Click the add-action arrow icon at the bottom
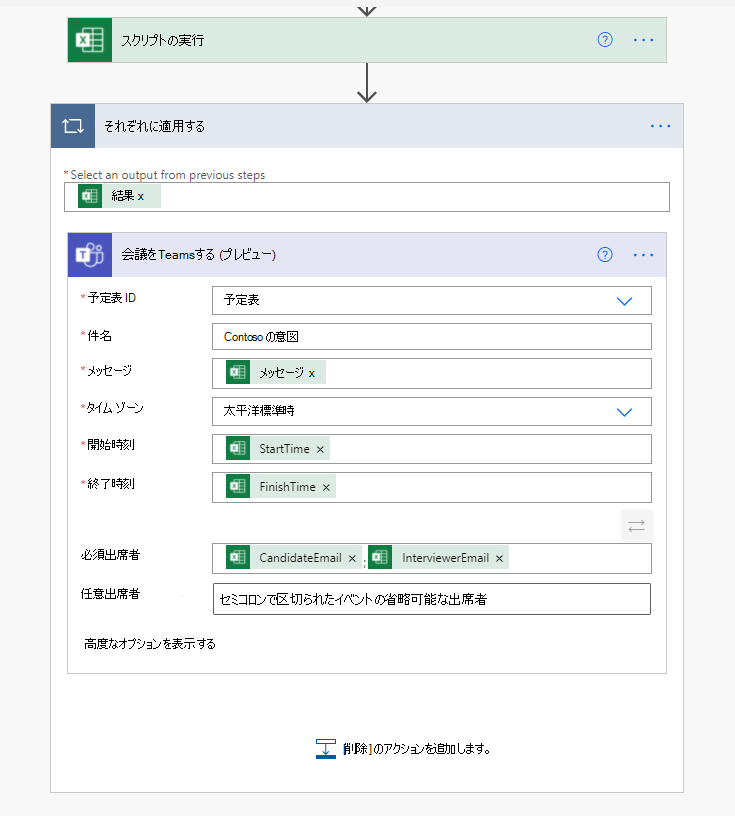The width and height of the screenshot is (735, 816). pos(325,747)
